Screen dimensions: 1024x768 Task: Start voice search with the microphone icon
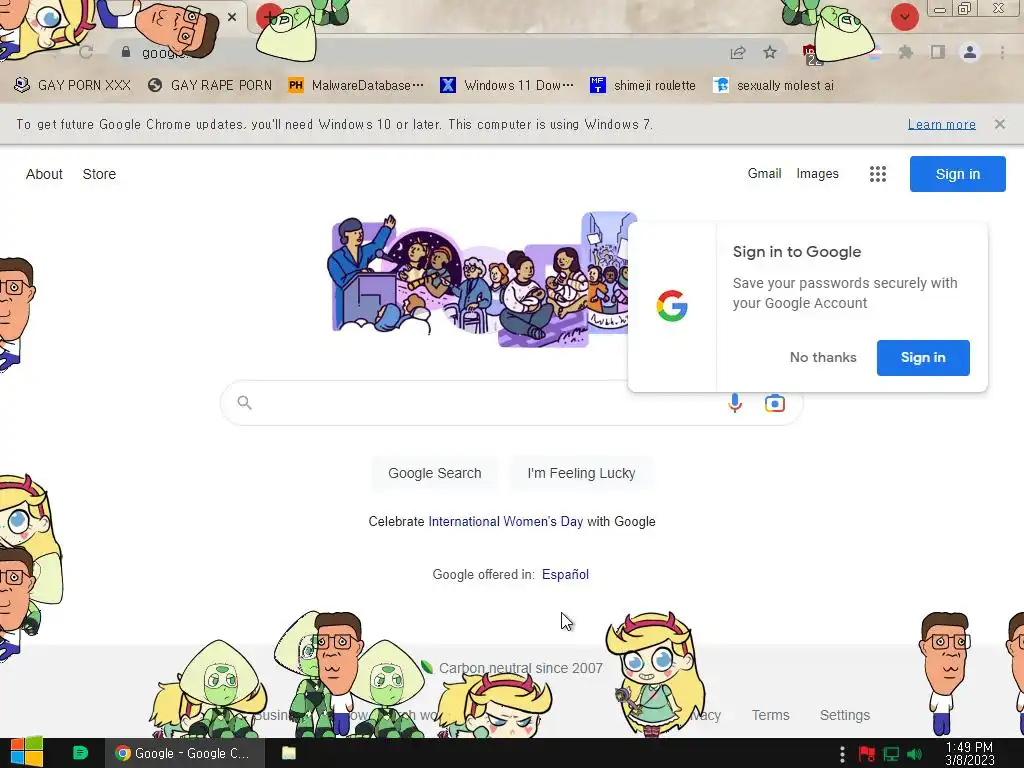[735, 403]
